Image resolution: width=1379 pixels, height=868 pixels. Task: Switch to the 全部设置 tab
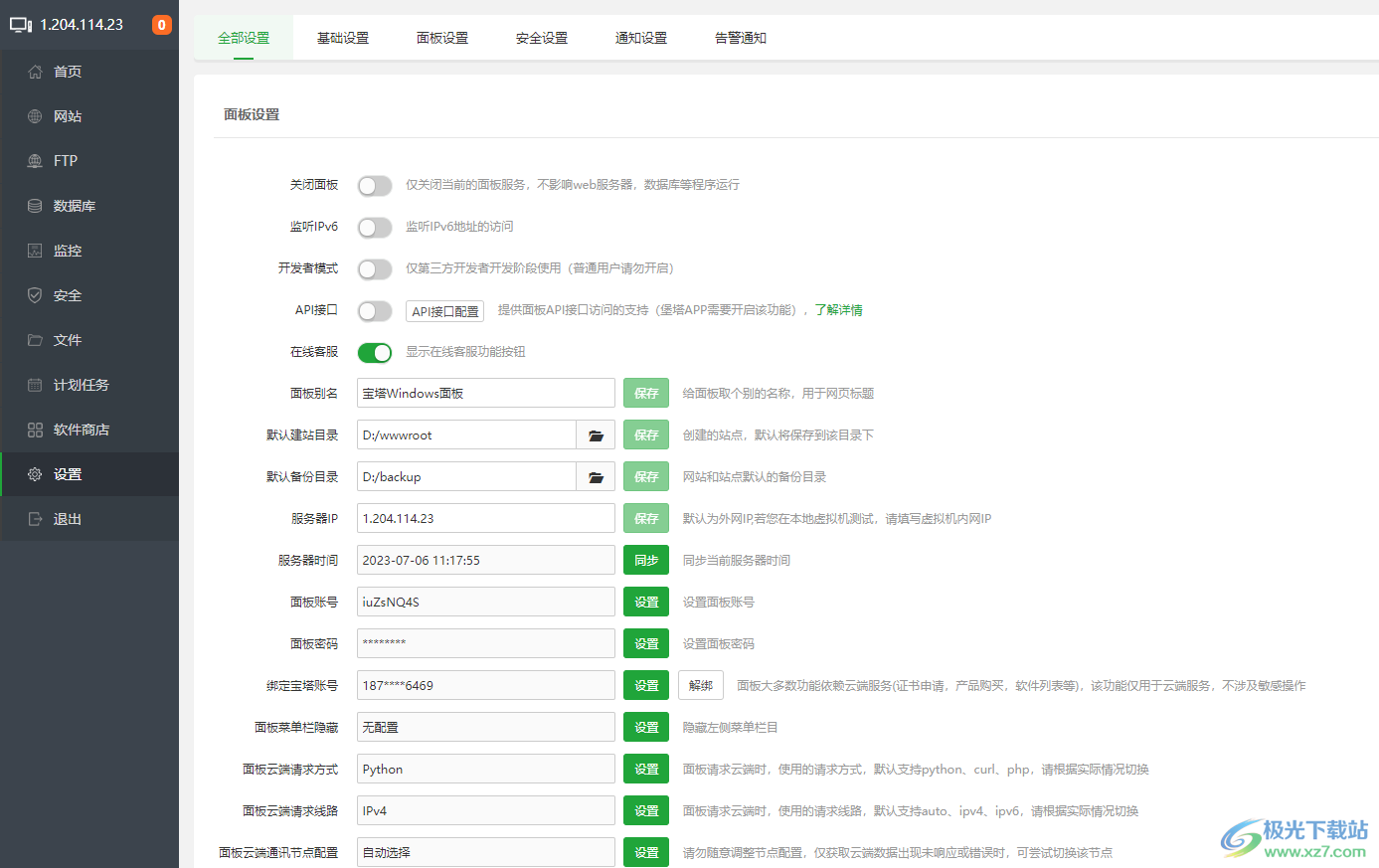[x=244, y=38]
